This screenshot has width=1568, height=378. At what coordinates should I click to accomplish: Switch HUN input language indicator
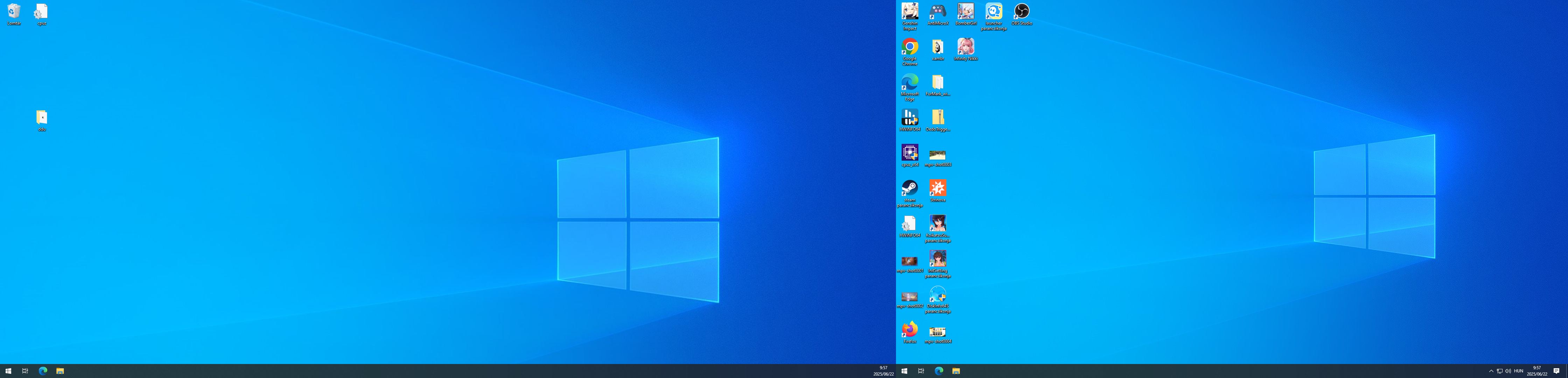click(1519, 371)
